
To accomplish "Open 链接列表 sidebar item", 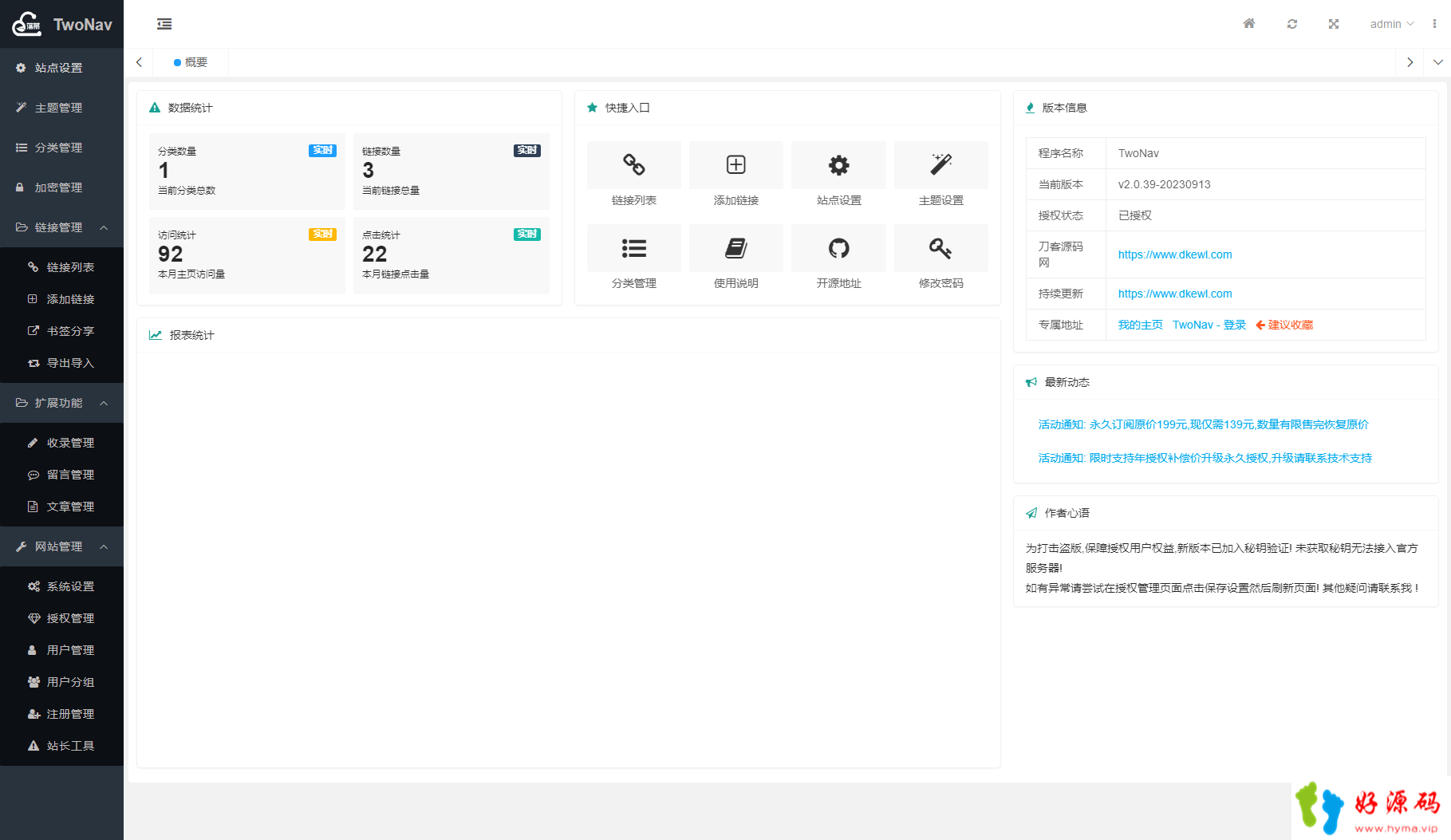I will click(61, 267).
